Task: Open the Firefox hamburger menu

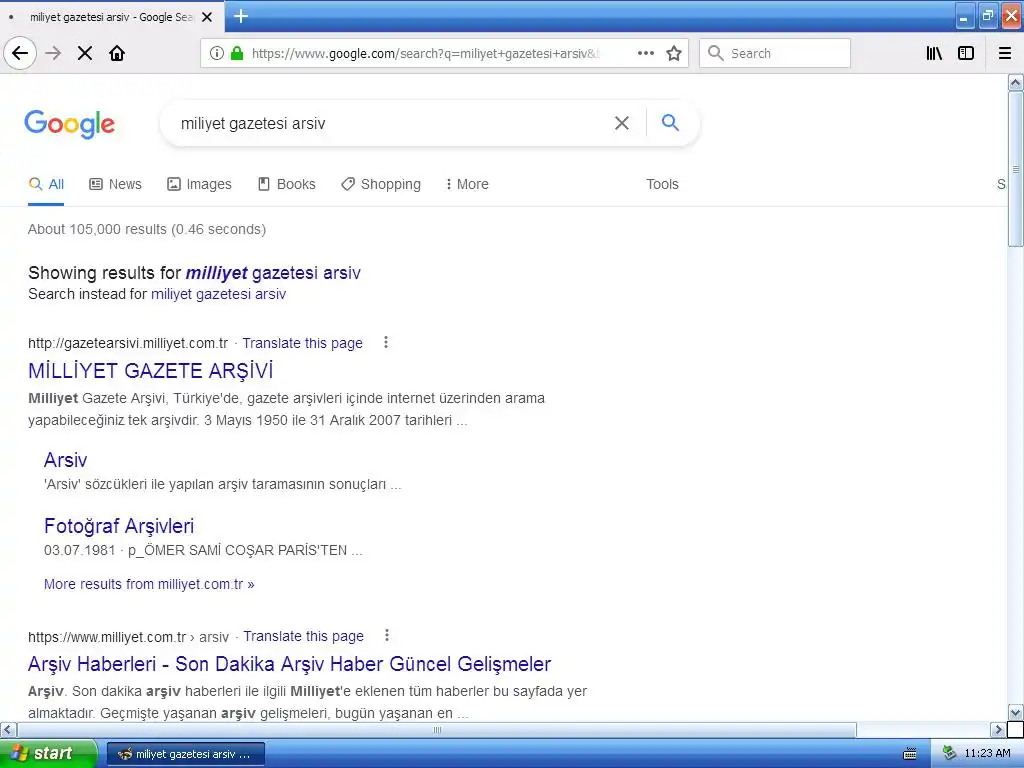Action: pyautogui.click(x=1005, y=53)
